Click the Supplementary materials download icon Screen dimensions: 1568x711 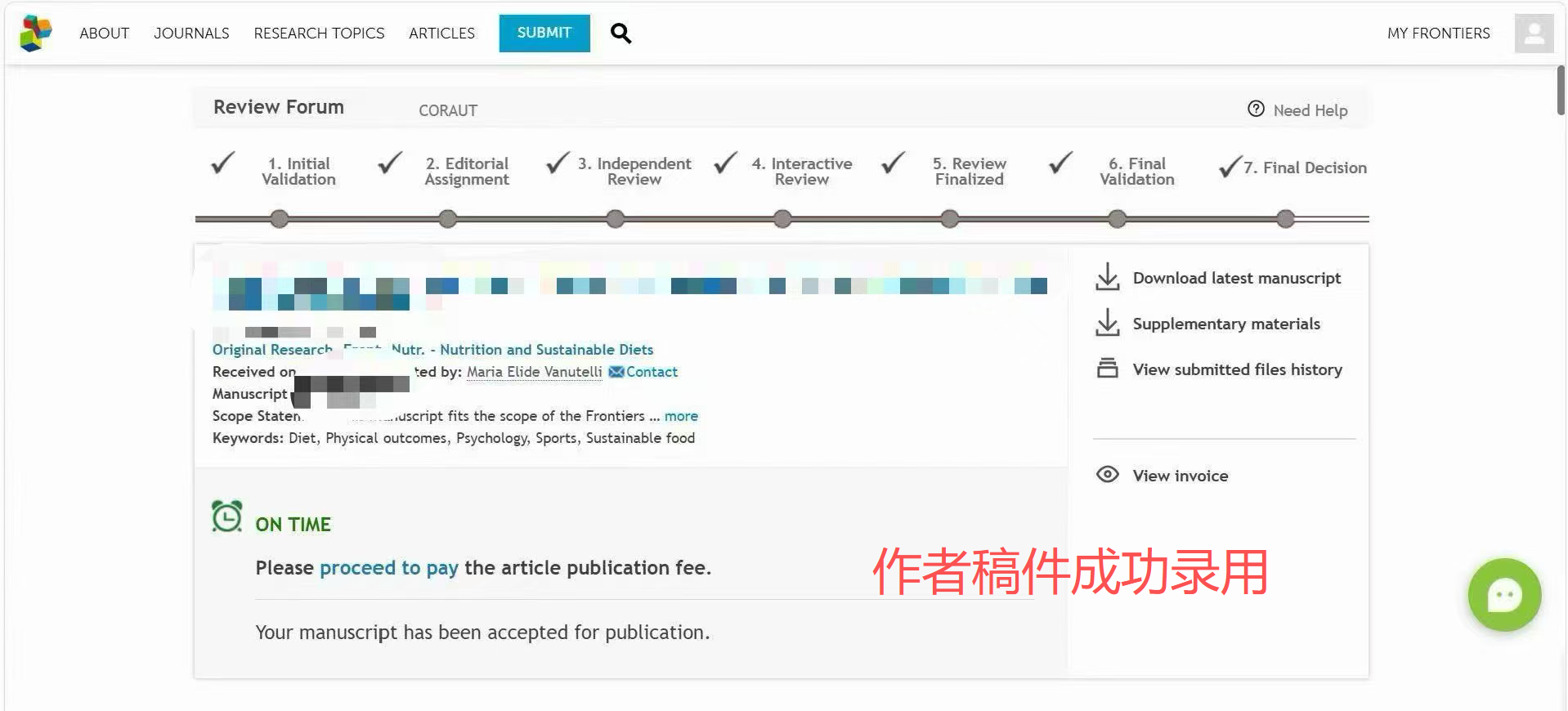coord(1107,323)
